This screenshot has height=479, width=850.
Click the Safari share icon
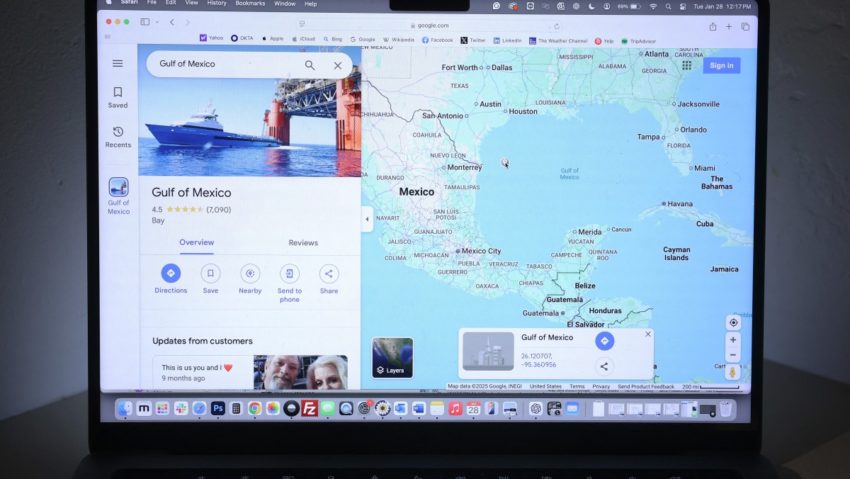pyautogui.click(x=712, y=27)
